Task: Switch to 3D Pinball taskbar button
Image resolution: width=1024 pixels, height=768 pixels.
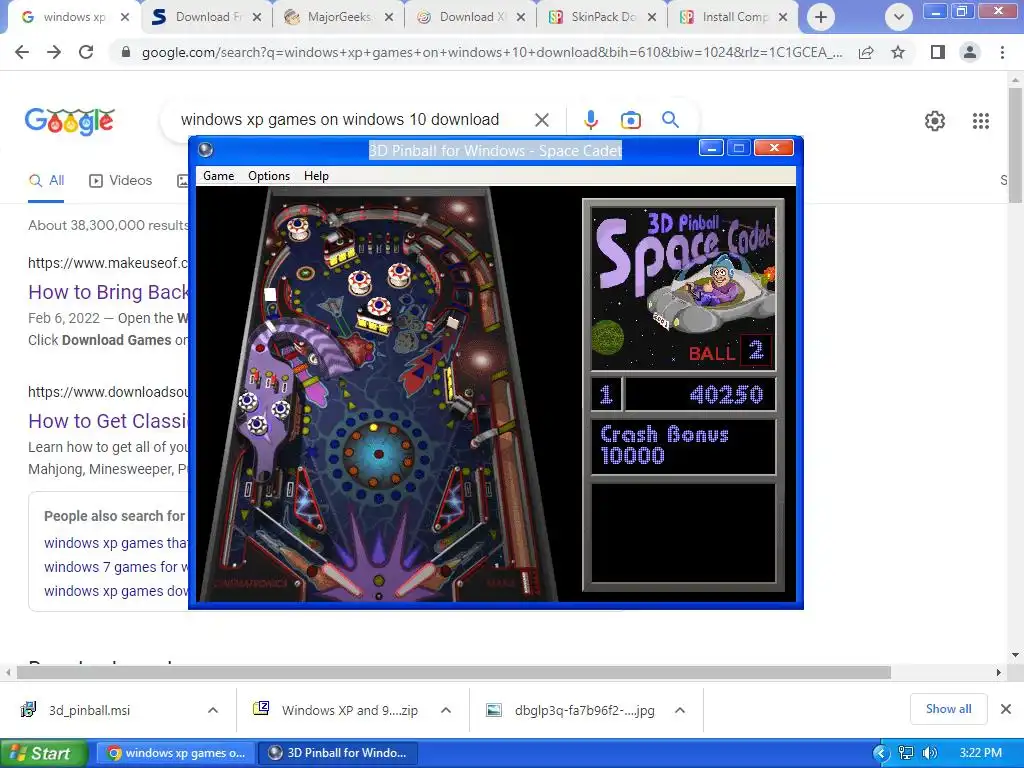Action: click(x=338, y=753)
